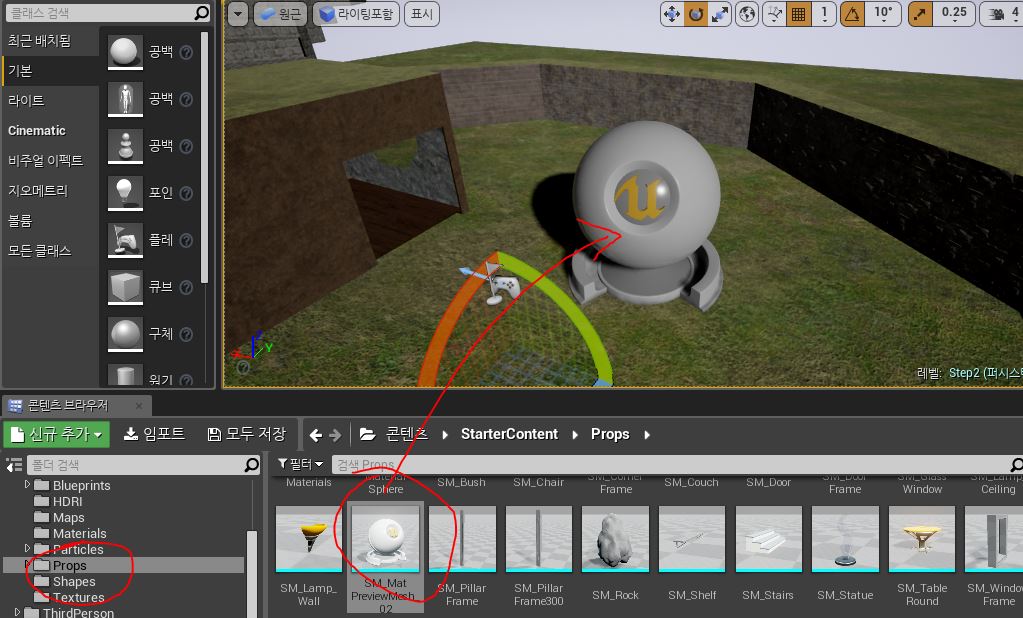This screenshot has height=618, width=1023.
Task: Select the scale gizmo tool
Action: (719, 14)
